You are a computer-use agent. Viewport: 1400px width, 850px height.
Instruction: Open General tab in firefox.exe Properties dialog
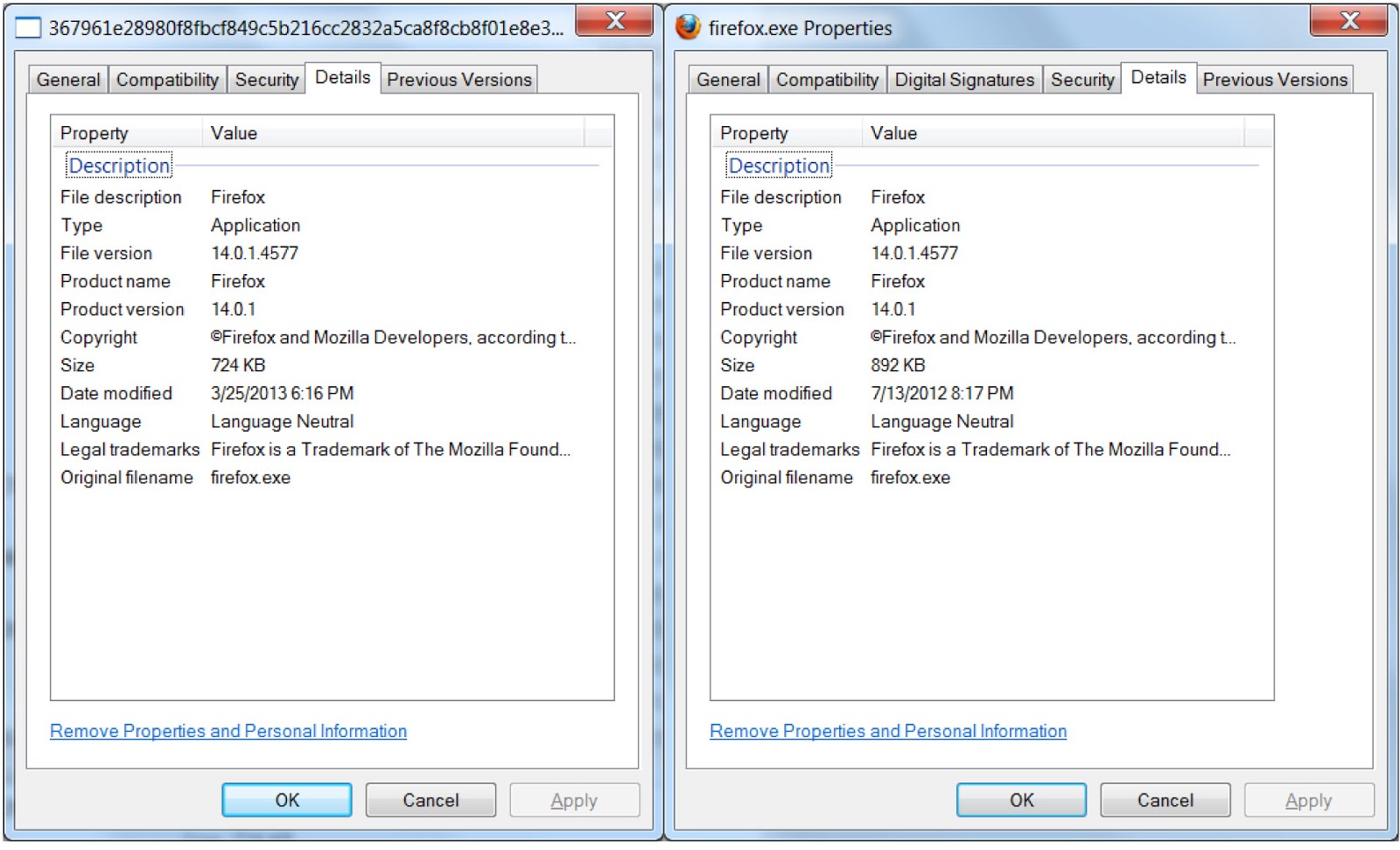pyautogui.click(x=728, y=80)
